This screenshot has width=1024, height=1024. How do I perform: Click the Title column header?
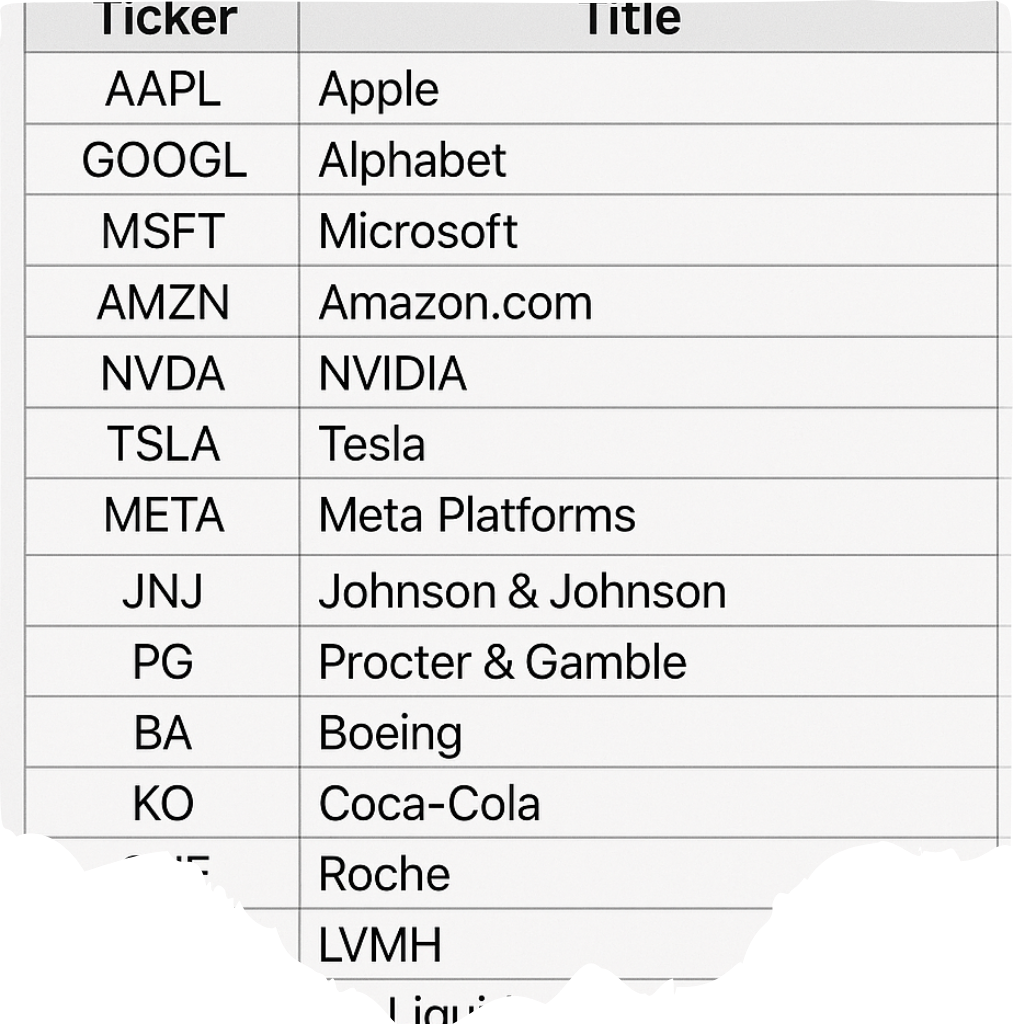[631, 20]
